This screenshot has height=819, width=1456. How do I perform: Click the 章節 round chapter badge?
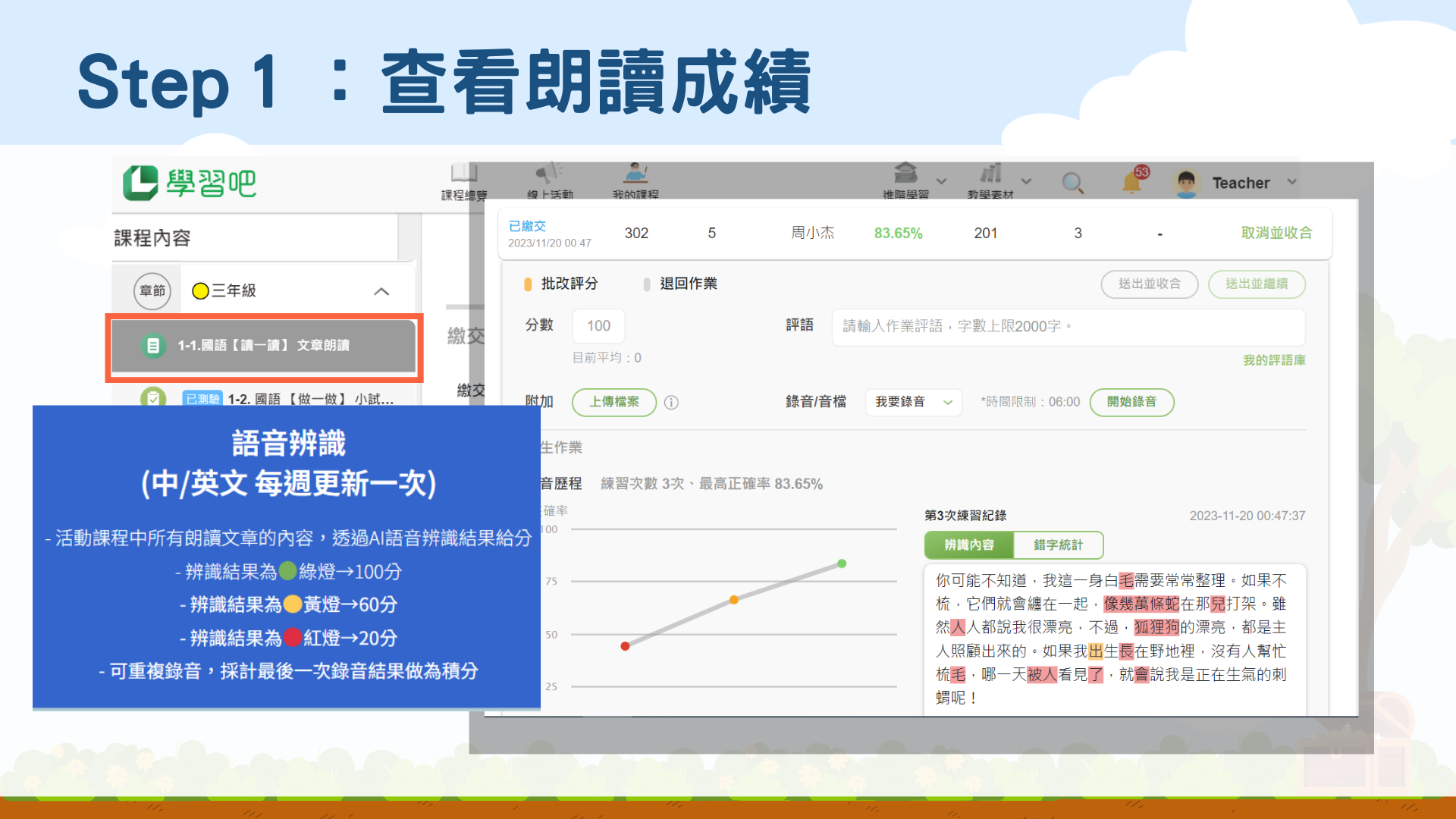(x=152, y=290)
